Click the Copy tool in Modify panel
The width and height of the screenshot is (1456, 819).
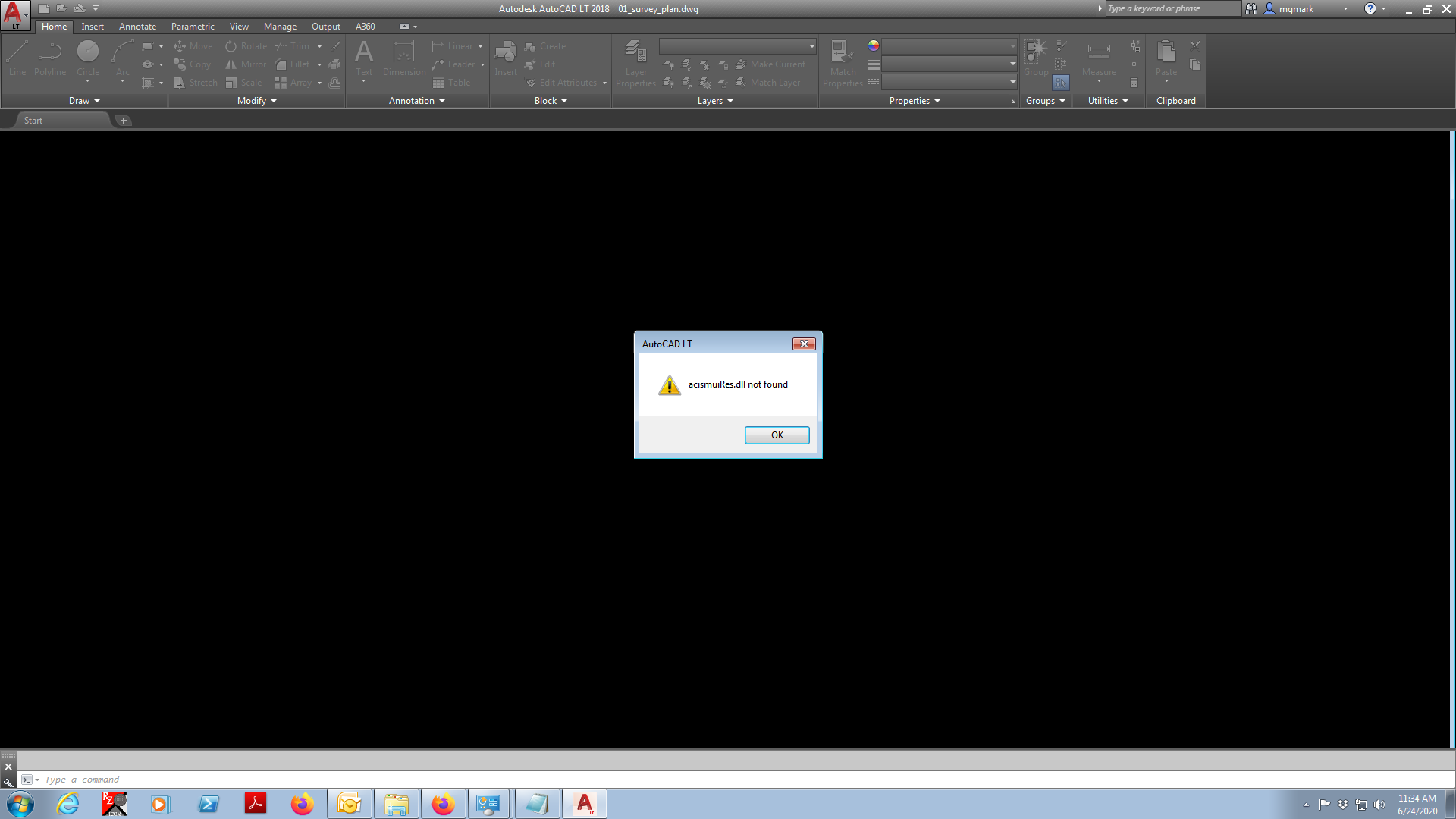(x=192, y=64)
